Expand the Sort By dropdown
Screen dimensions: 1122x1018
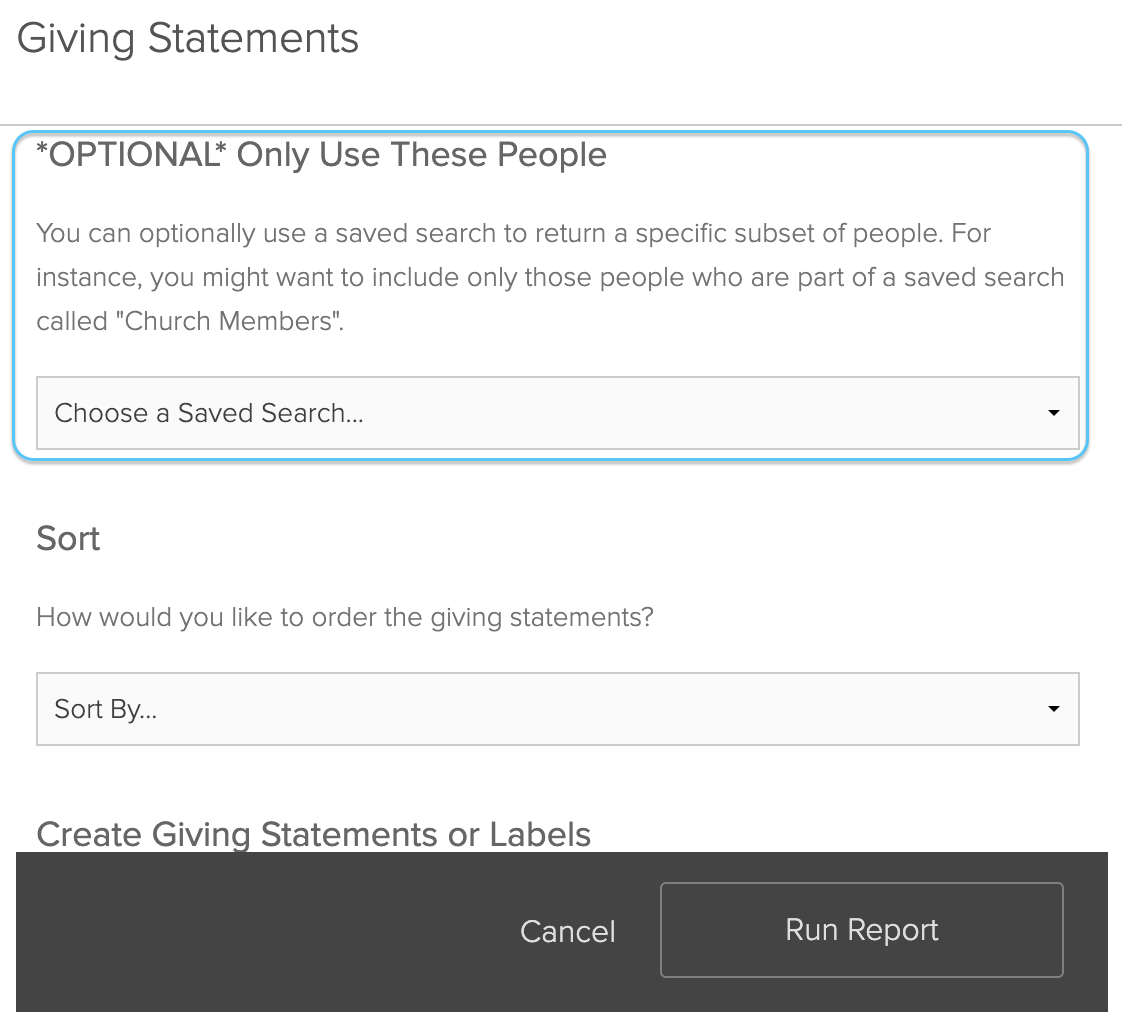point(558,708)
